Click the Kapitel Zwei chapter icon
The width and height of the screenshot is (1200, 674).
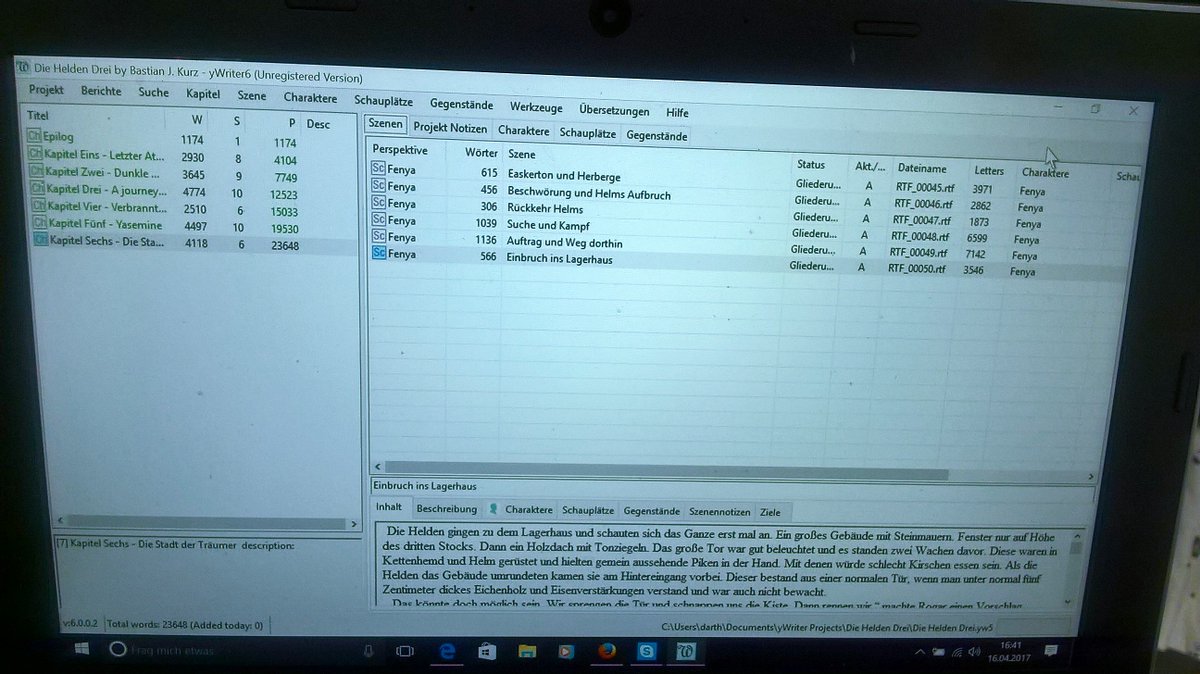coord(37,172)
